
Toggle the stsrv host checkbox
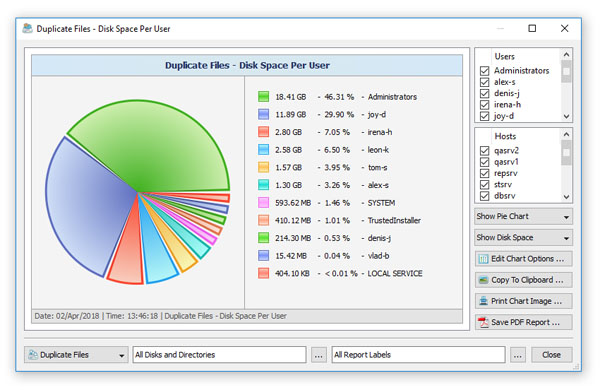point(484,184)
